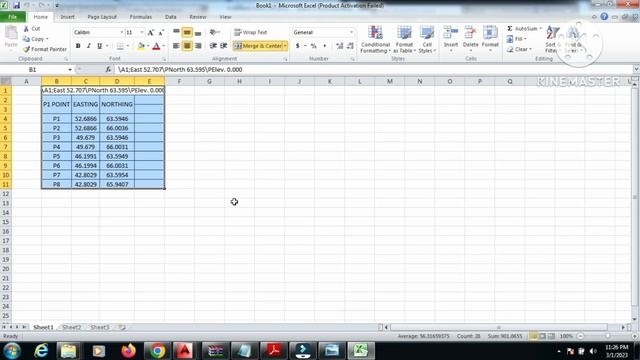Open Clear menu button

click(x=519, y=49)
